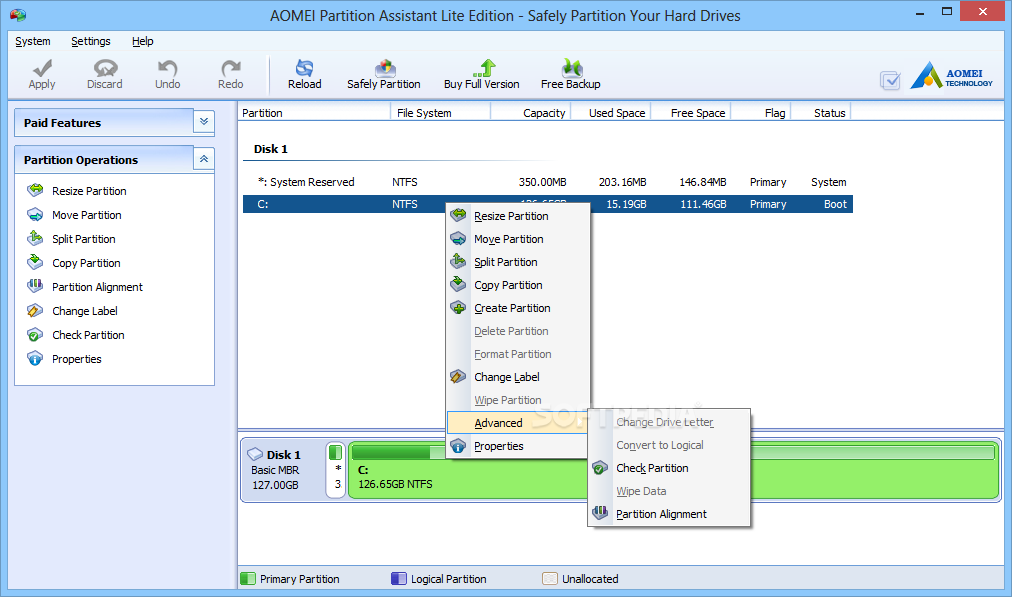Click the Discard toolbar icon
This screenshot has width=1012, height=597.
tap(105, 68)
